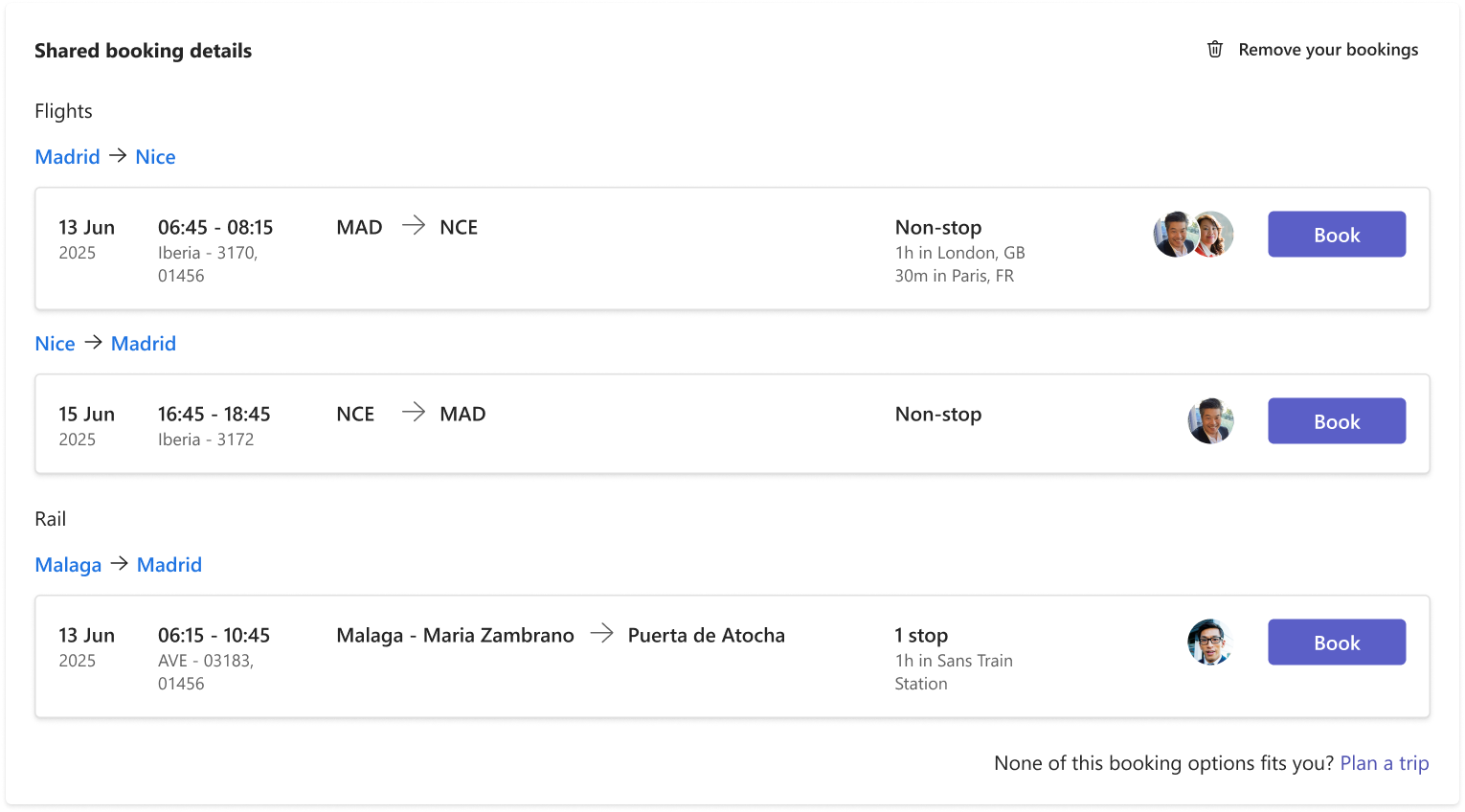Book the Iberia 3172 return flight
This screenshot has height=812, width=1465.
point(1337,421)
